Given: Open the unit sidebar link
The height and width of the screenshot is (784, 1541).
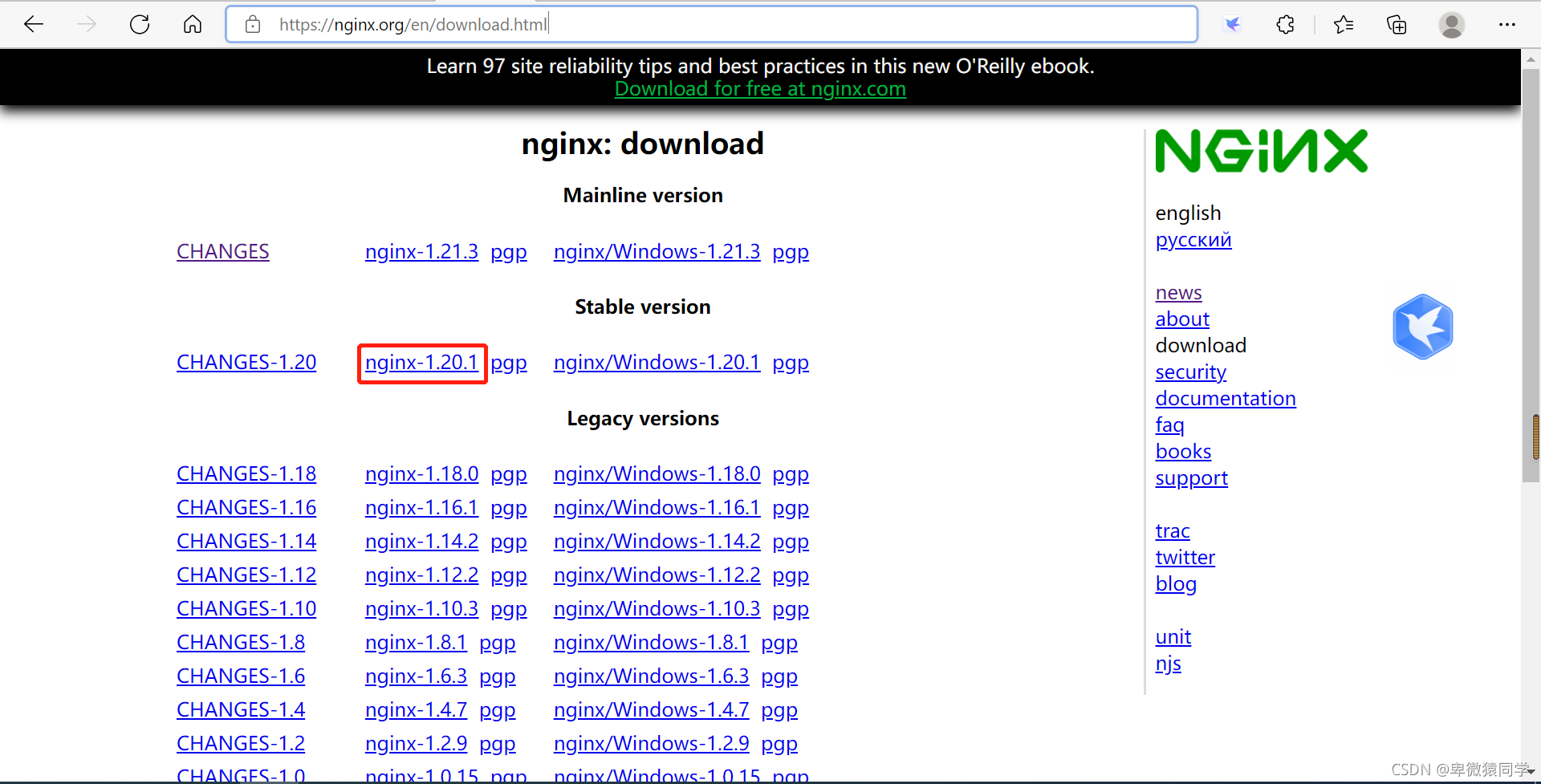Looking at the screenshot, I should (1173, 637).
